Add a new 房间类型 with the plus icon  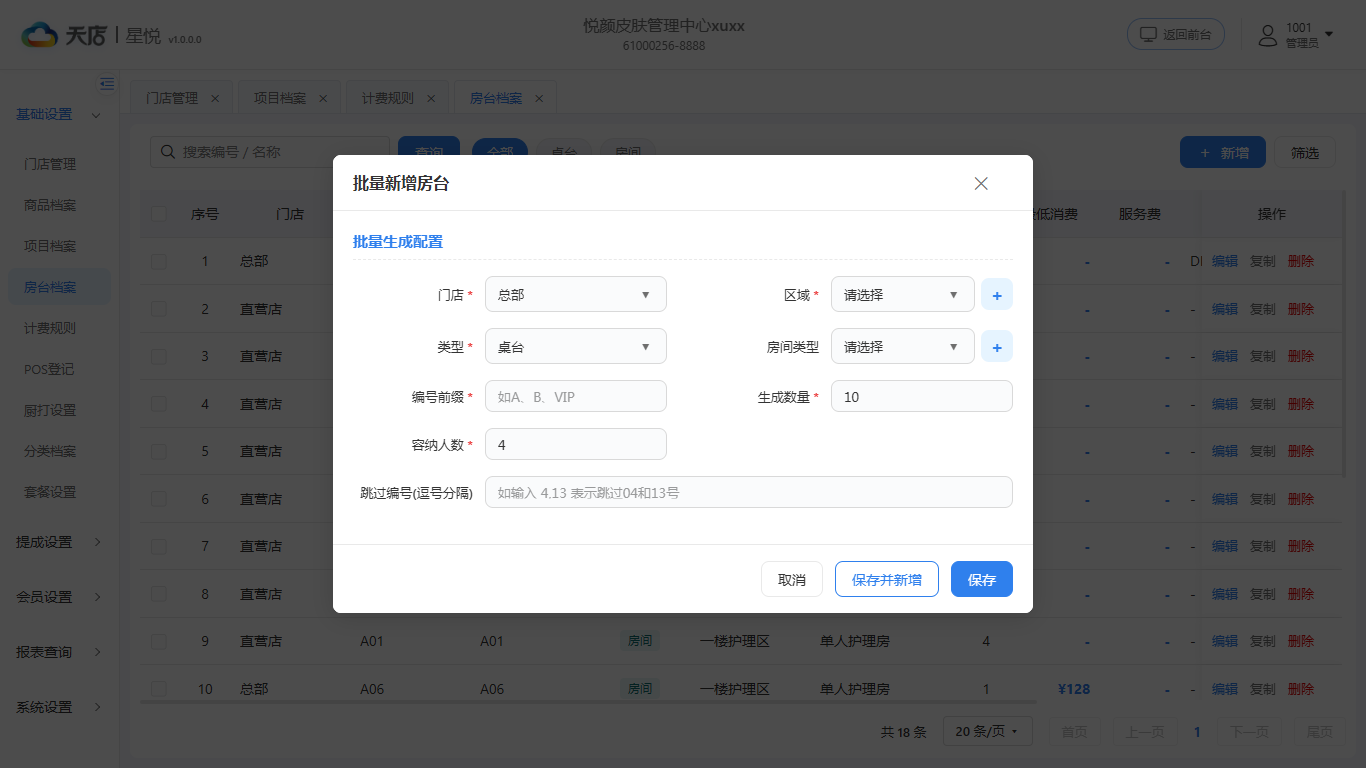[997, 347]
